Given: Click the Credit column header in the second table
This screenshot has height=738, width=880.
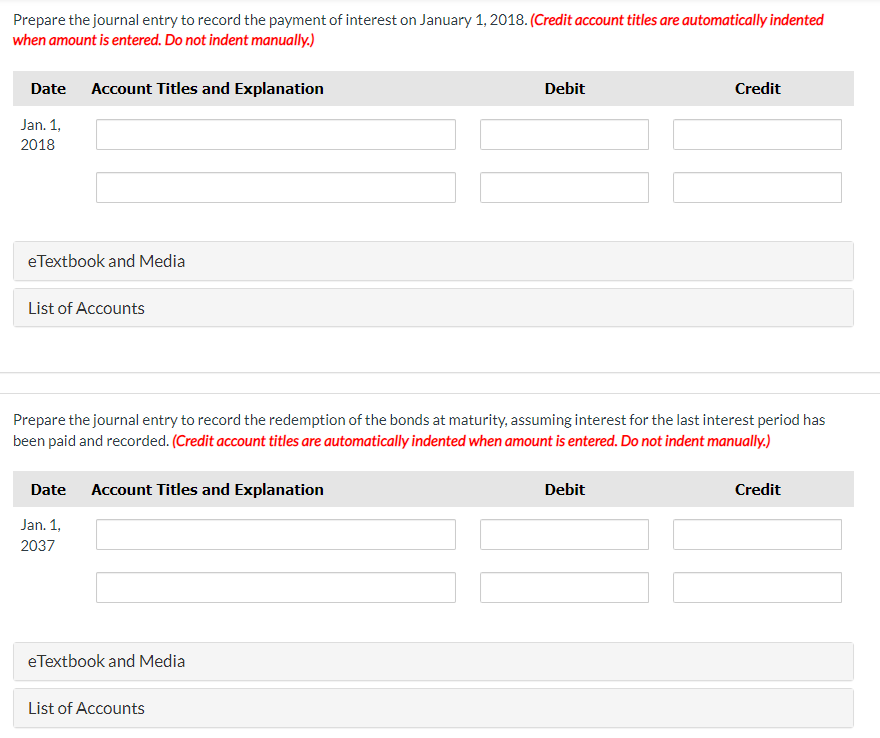Looking at the screenshot, I should tap(757, 489).
